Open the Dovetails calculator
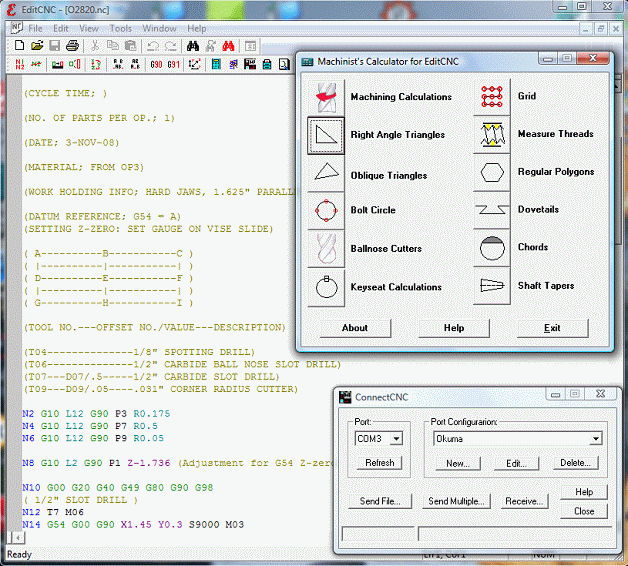Image resolution: width=628 pixels, height=566 pixels. click(x=492, y=210)
